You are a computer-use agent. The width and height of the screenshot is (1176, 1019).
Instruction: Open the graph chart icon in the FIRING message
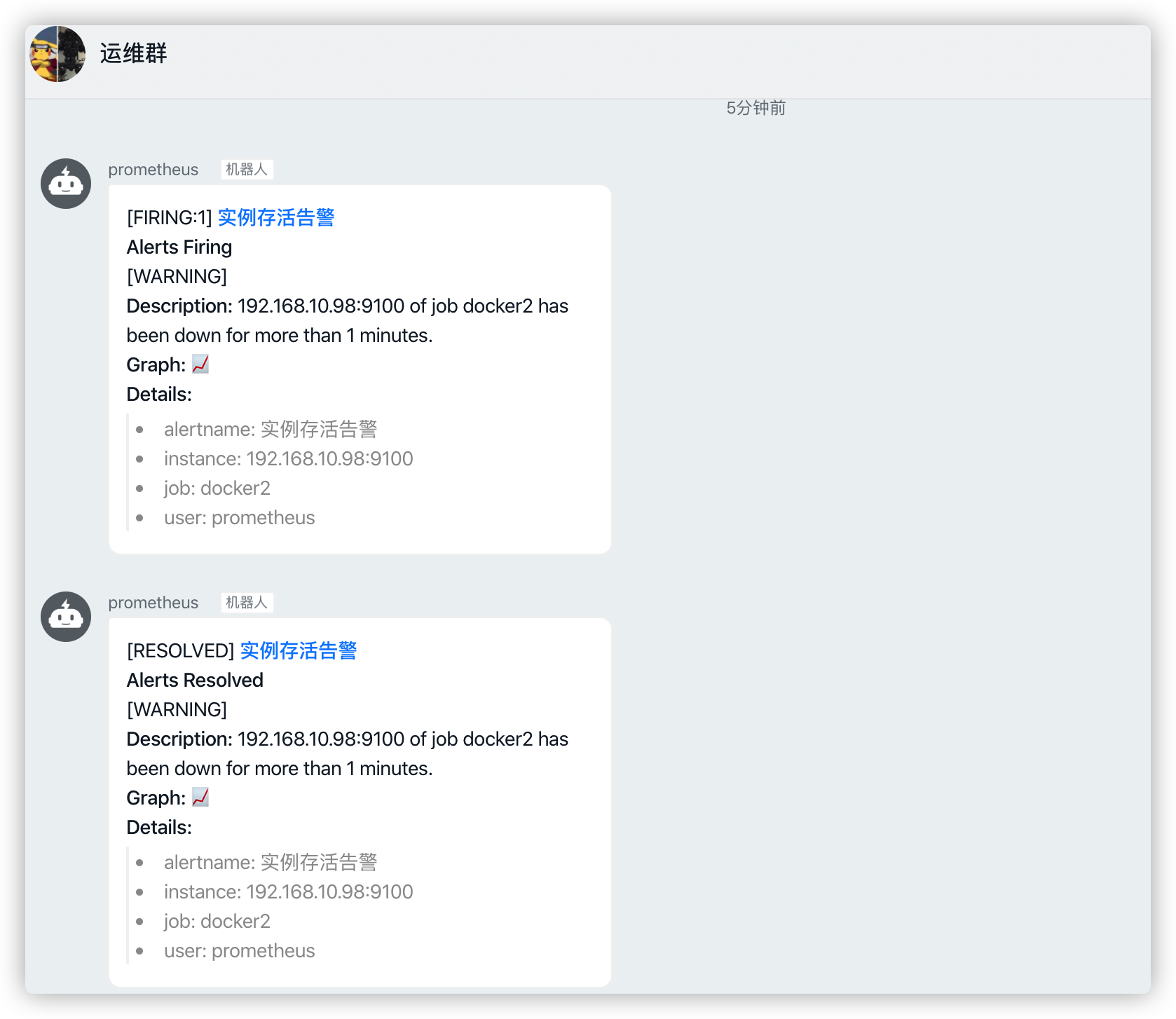(200, 364)
